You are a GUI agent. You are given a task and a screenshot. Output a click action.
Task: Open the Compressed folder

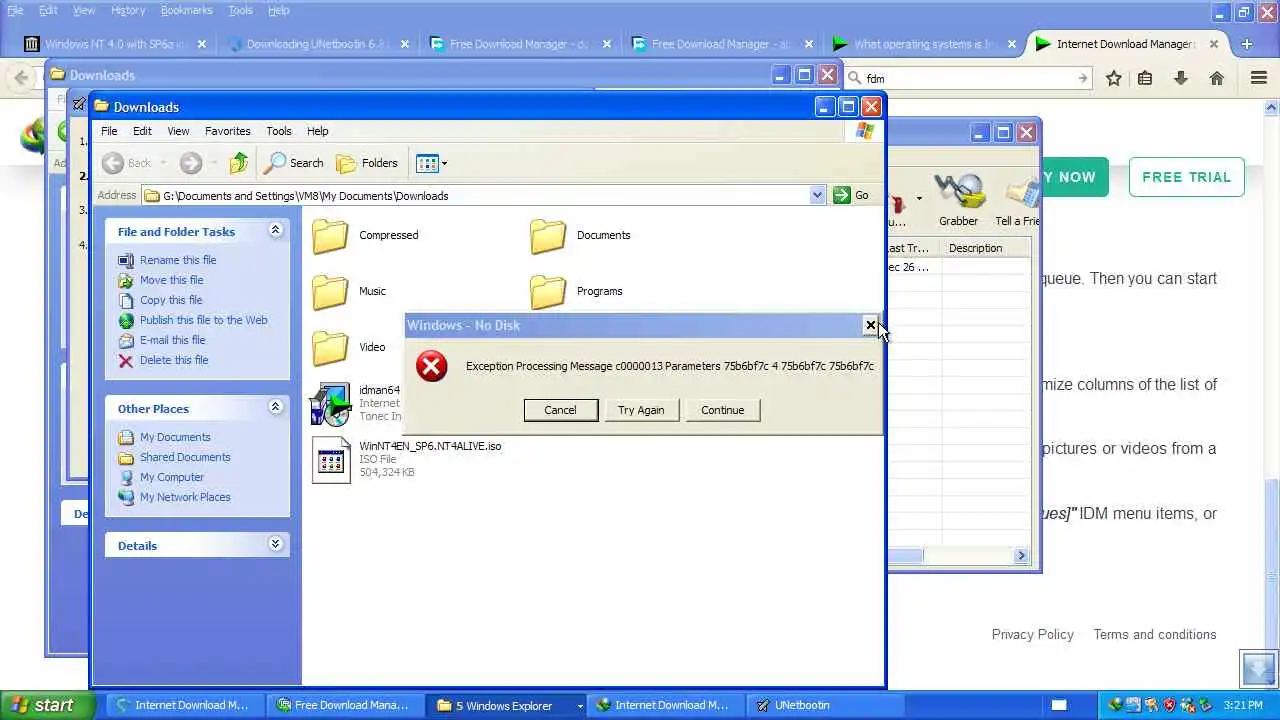click(x=330, y=236)
